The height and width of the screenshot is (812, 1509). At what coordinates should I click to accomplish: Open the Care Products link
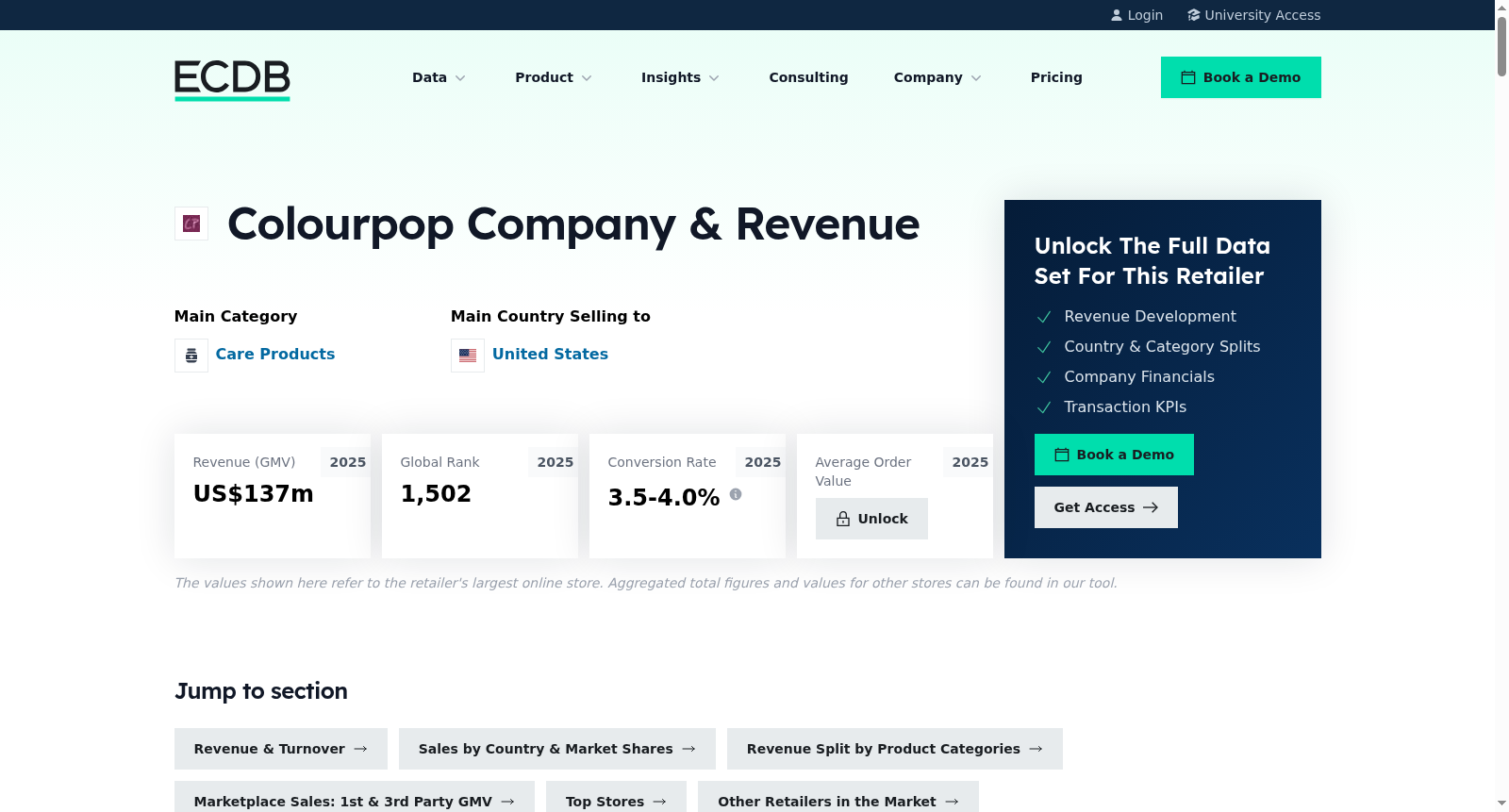pyautogui.click(x=275, y=355)
